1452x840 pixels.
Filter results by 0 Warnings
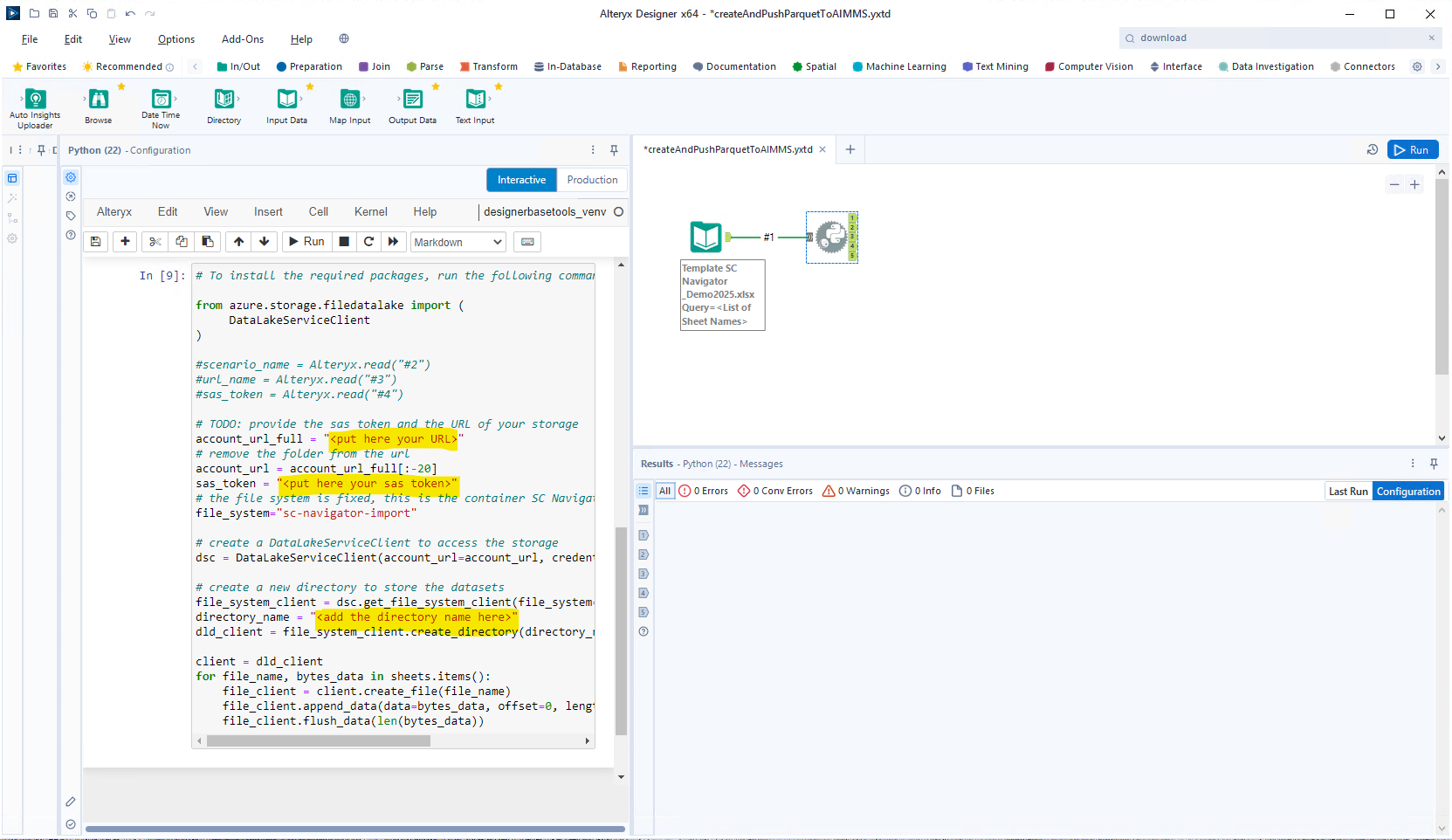pyautogui.click(x=857, y=491)
